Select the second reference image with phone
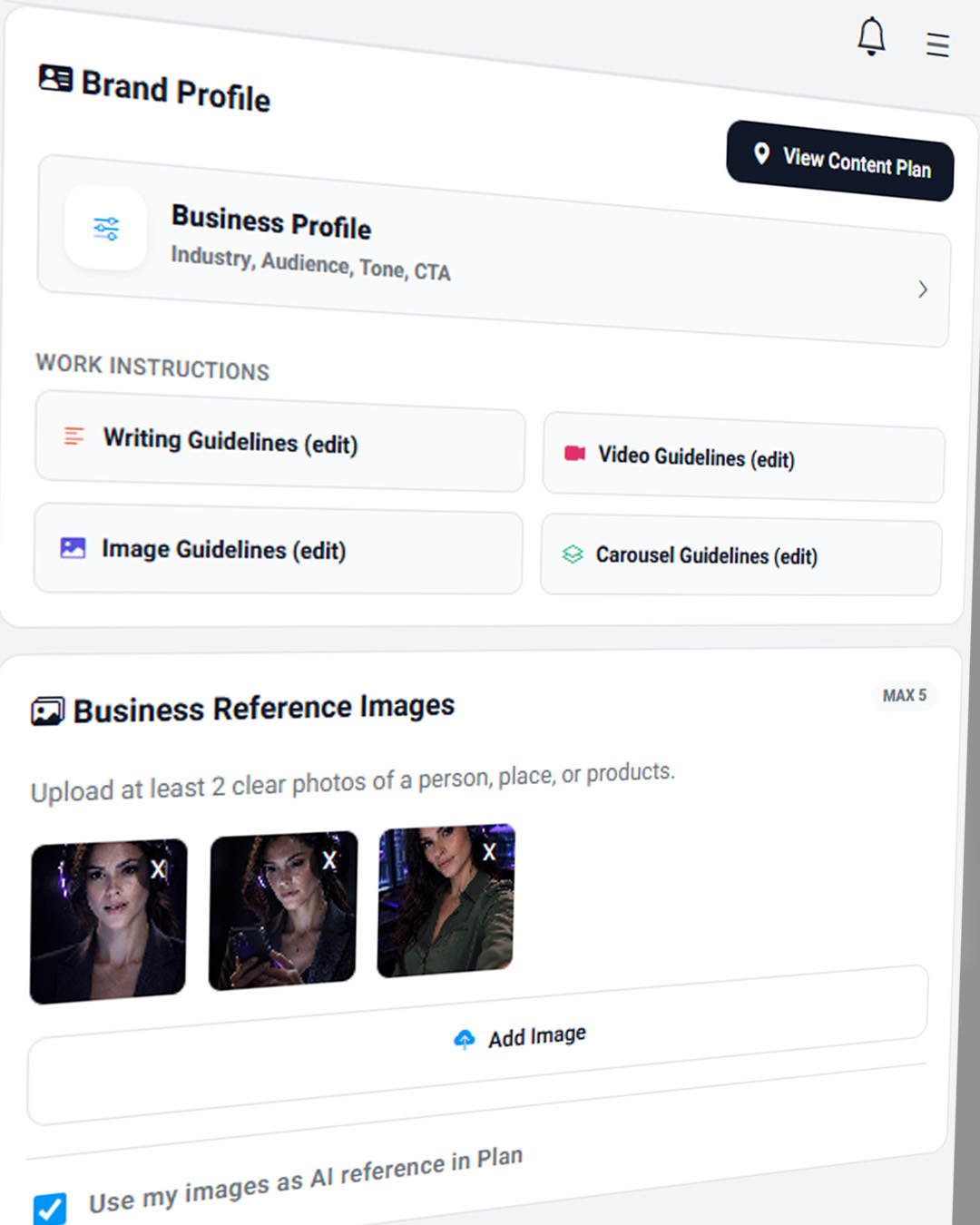Screen dimensions: 980x1225 pyautogui.click(x=283, y=910)
